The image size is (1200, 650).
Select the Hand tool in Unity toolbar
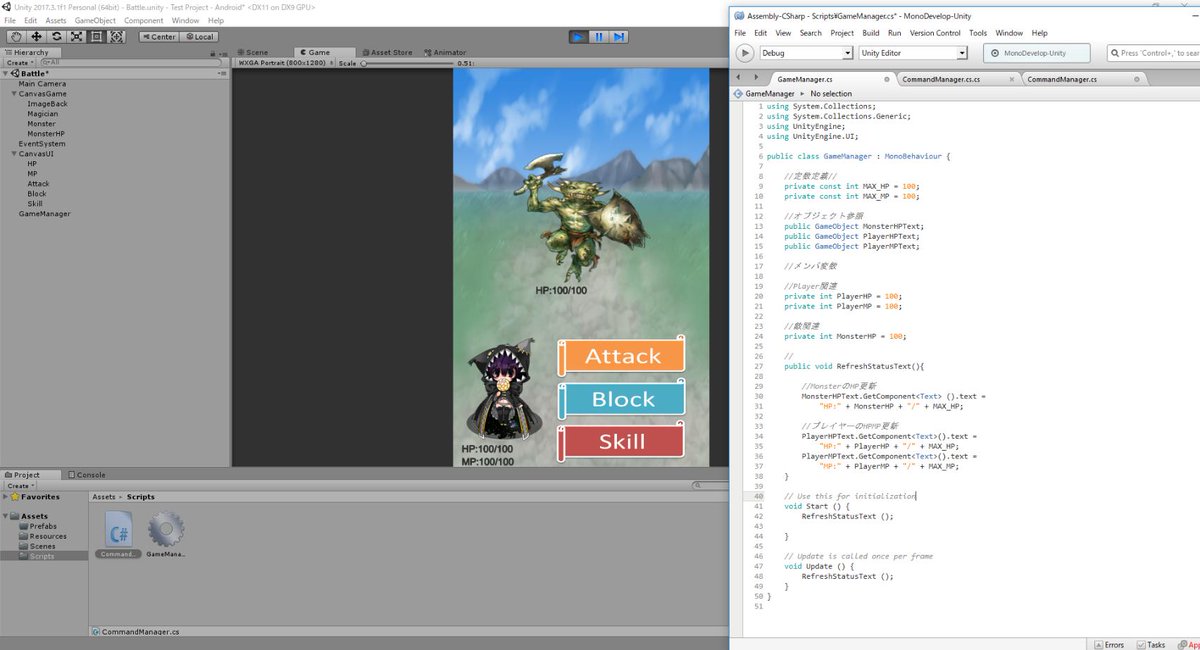pos(16,37)
